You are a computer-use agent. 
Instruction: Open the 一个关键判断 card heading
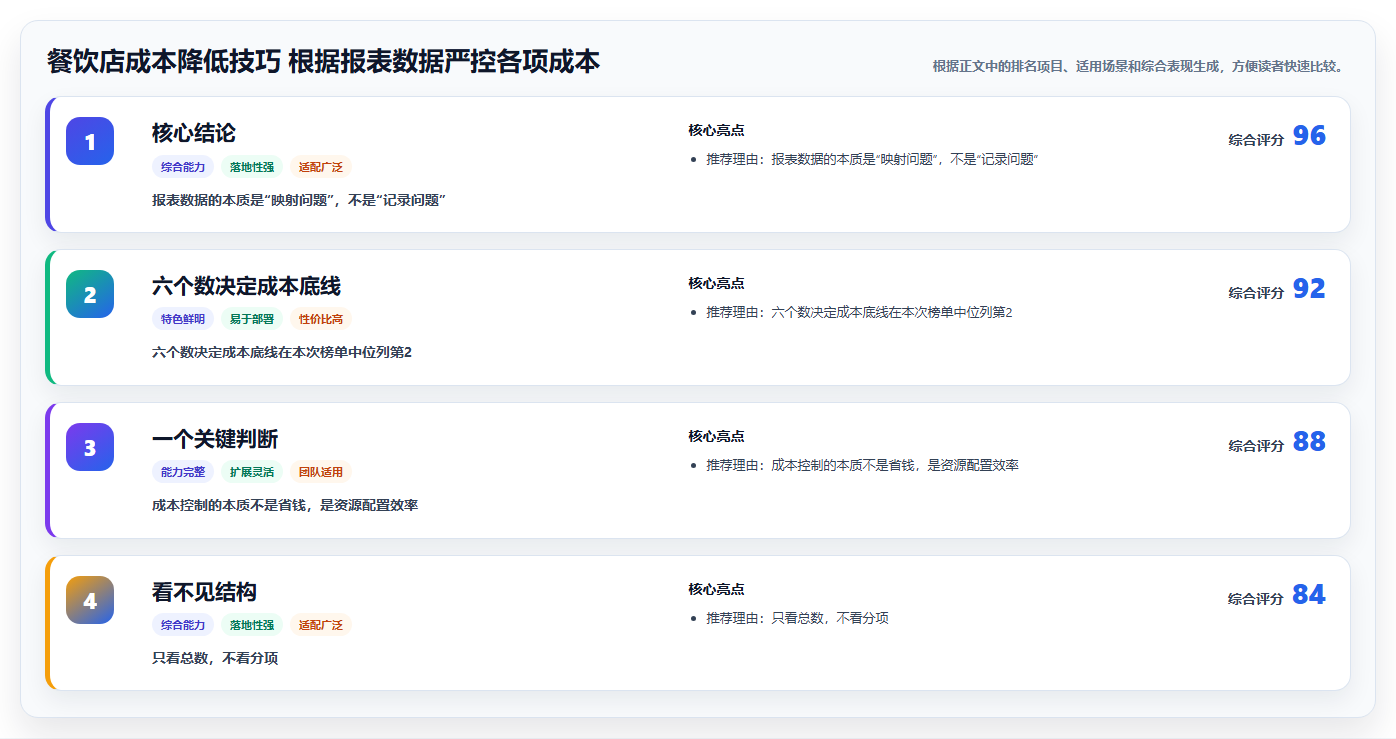click(x=215, y=439)
